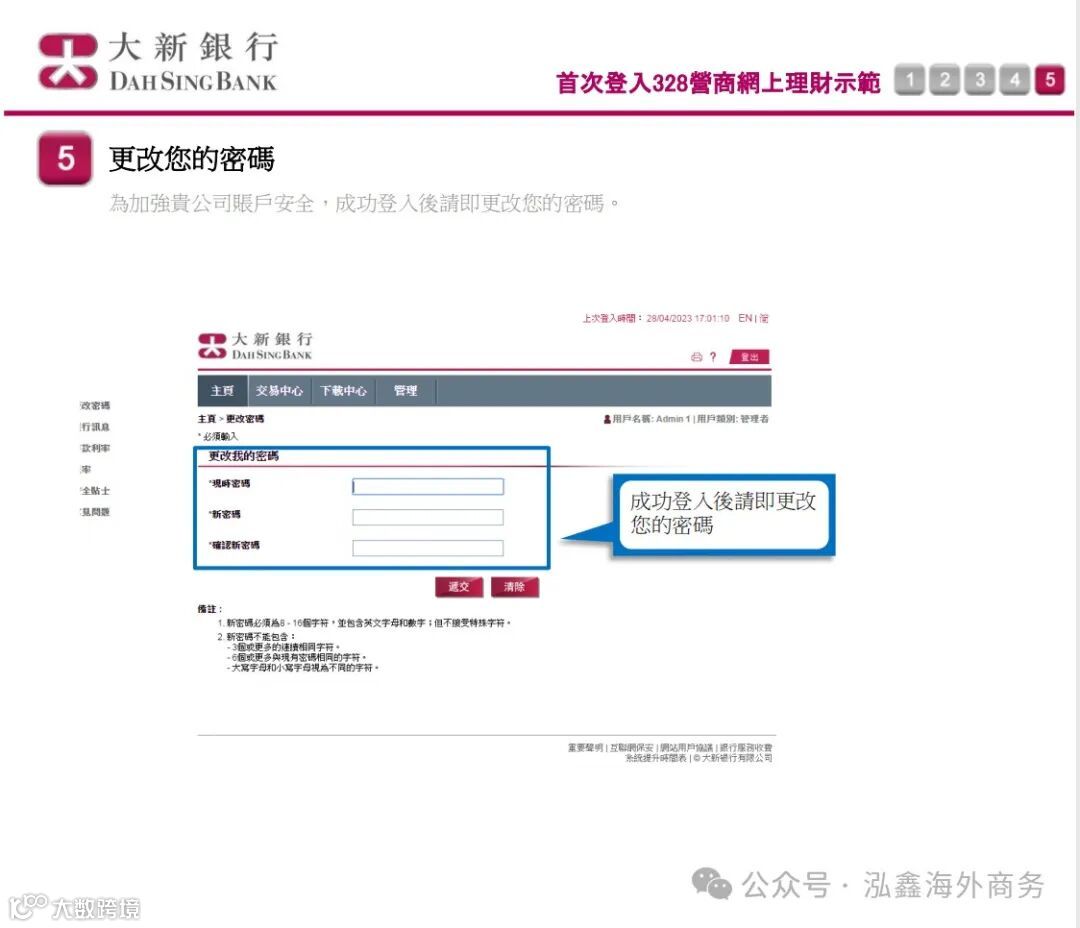1080x928 pixels.
Task: Click the note about 8-16 character passwords
Action: click(x=364, y=623)
